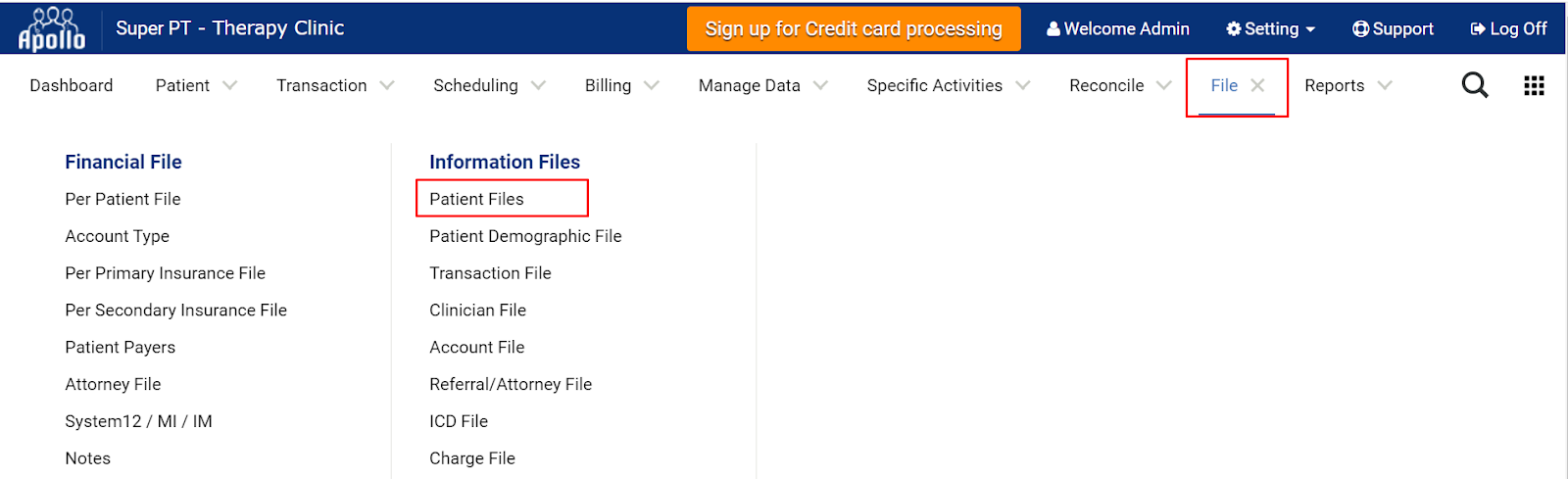Open Per Primary Insurance File
This screenshot has height=479, width=1568.
(165, 273)
